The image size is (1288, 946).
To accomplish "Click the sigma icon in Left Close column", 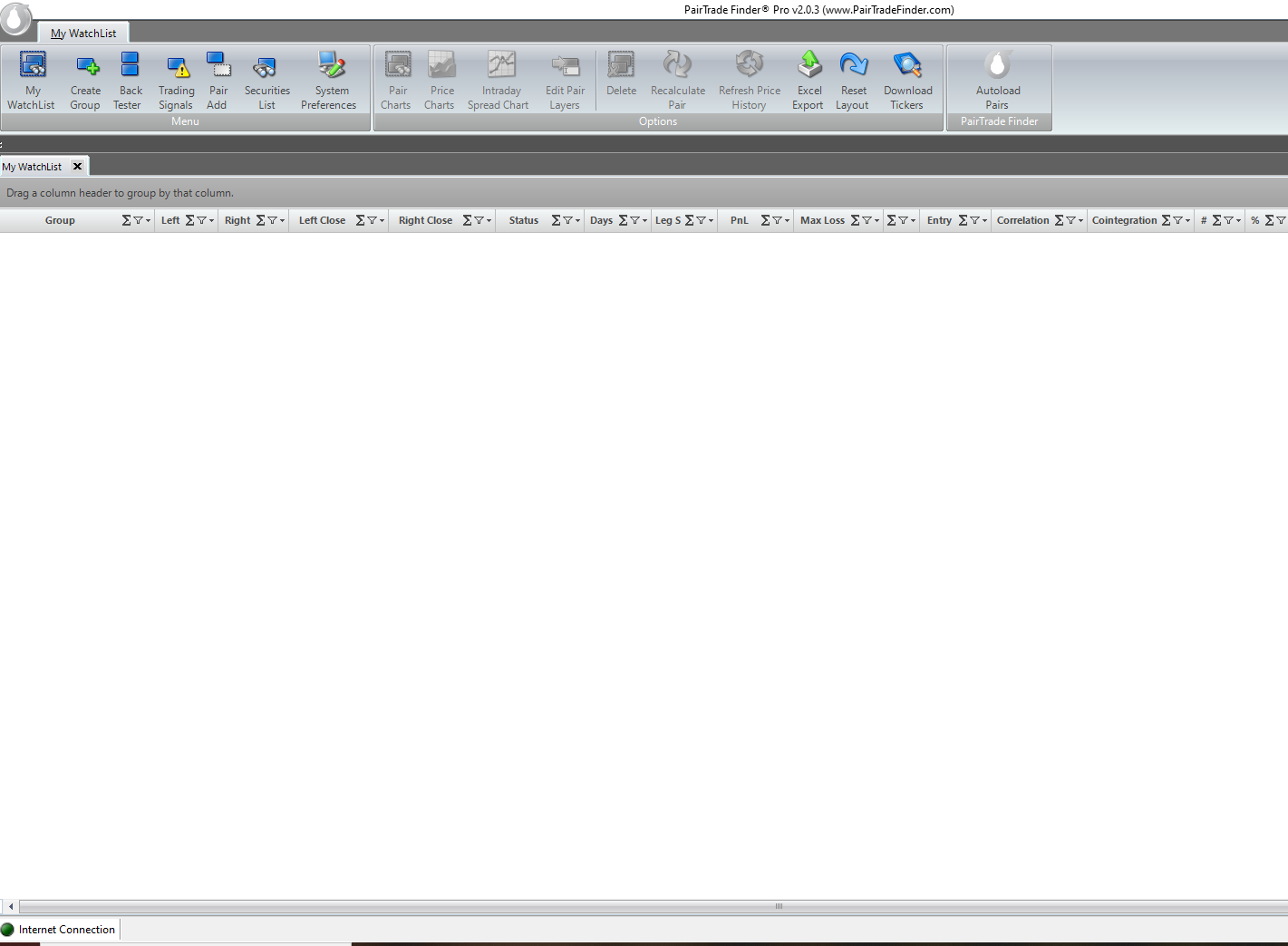I will (x=361, y=220).
